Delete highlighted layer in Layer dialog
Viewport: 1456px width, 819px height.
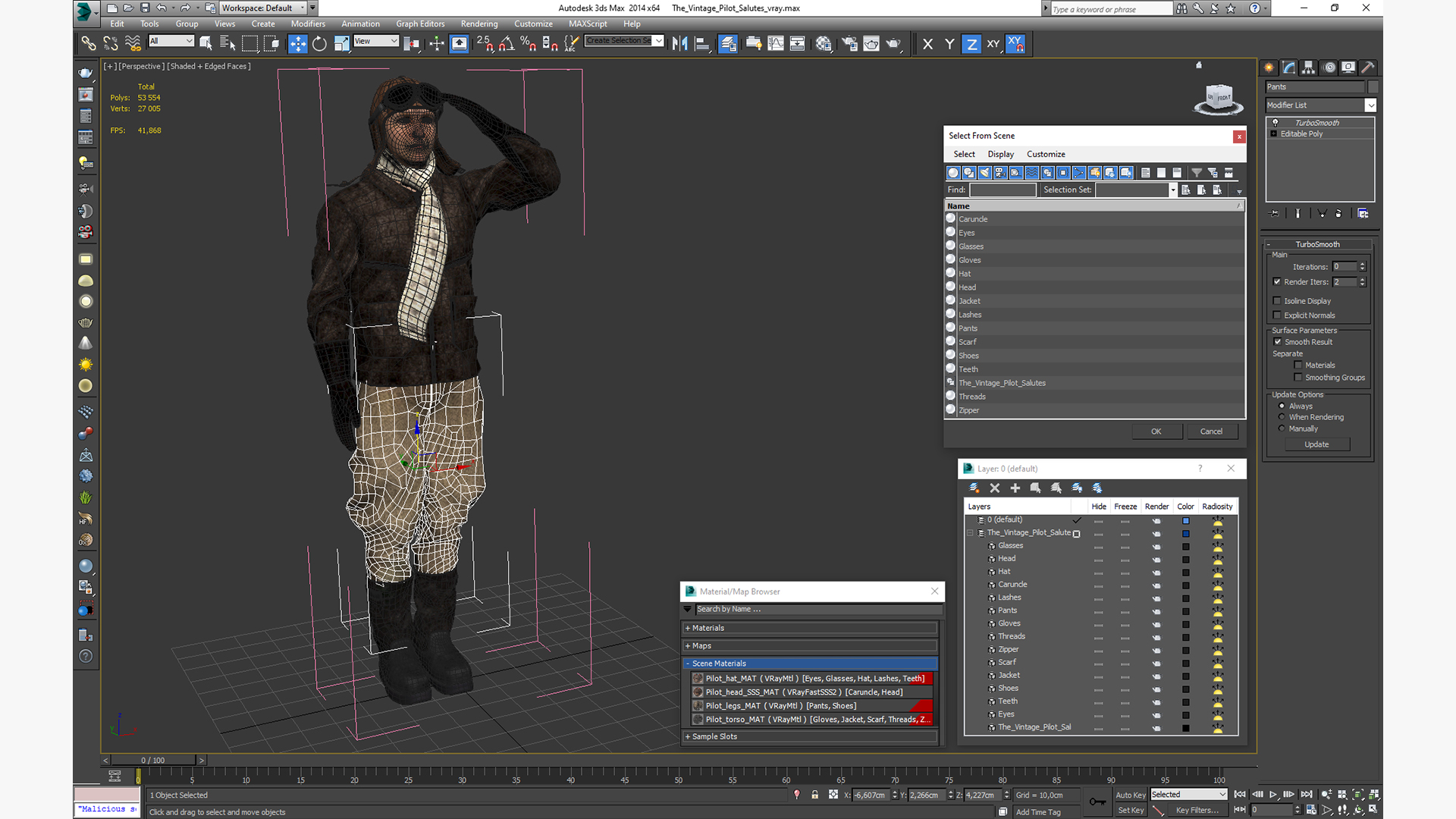pos(995,488)
